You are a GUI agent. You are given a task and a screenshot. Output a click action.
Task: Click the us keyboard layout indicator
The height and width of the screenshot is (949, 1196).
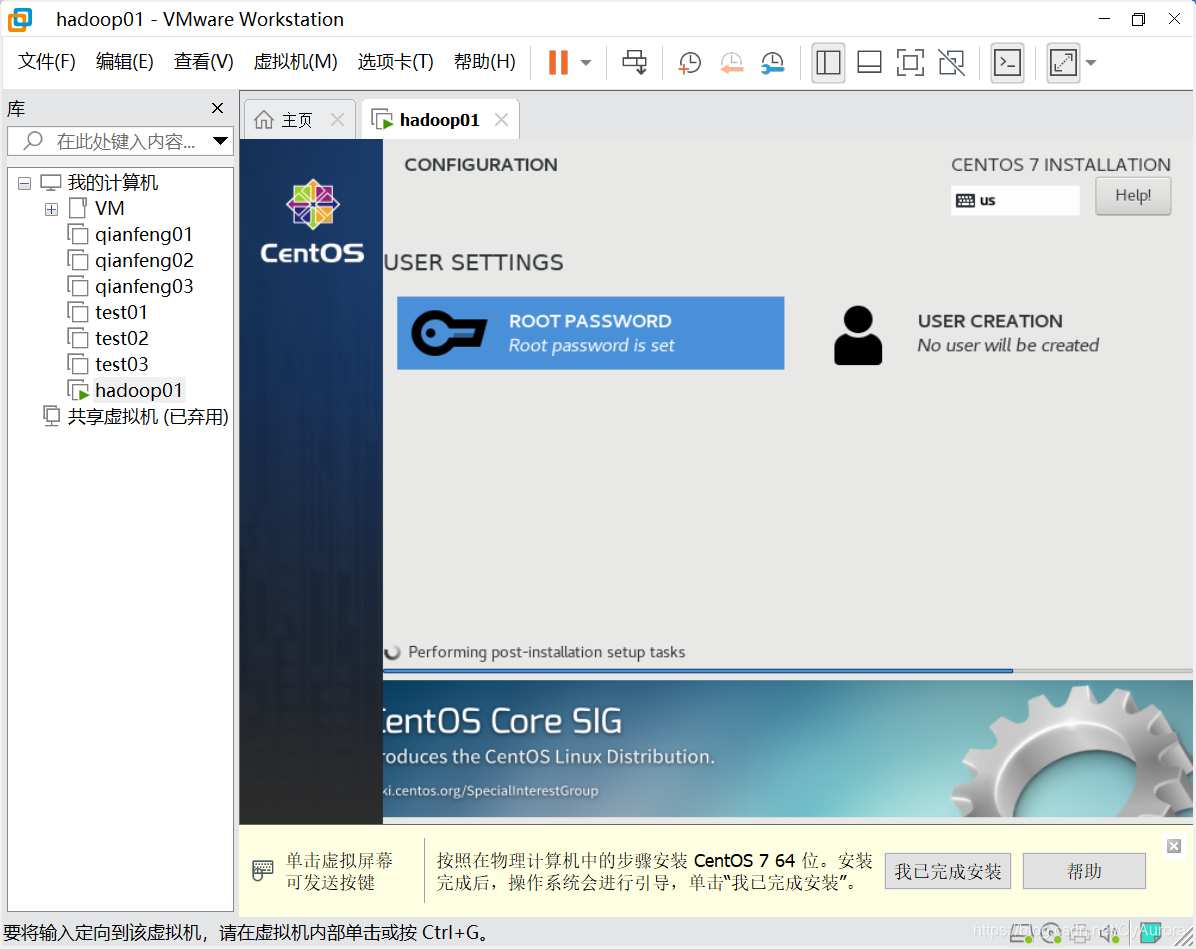[x=1014, y=201]
